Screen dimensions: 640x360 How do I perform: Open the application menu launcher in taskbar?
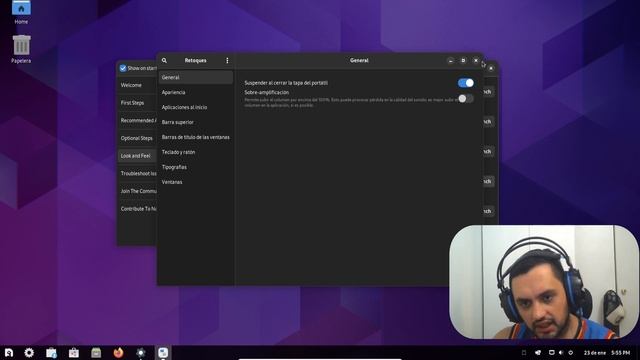pos(9,352)
